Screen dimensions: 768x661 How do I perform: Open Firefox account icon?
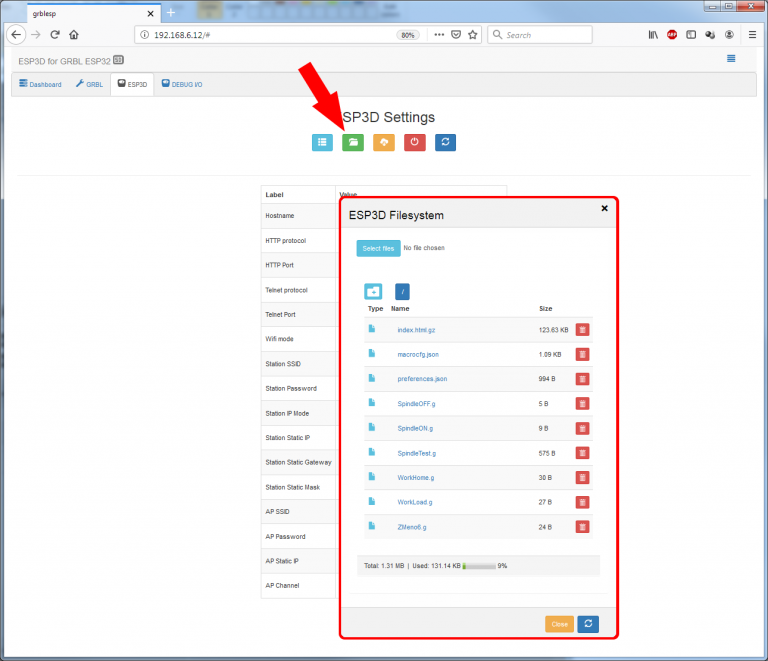729,35
